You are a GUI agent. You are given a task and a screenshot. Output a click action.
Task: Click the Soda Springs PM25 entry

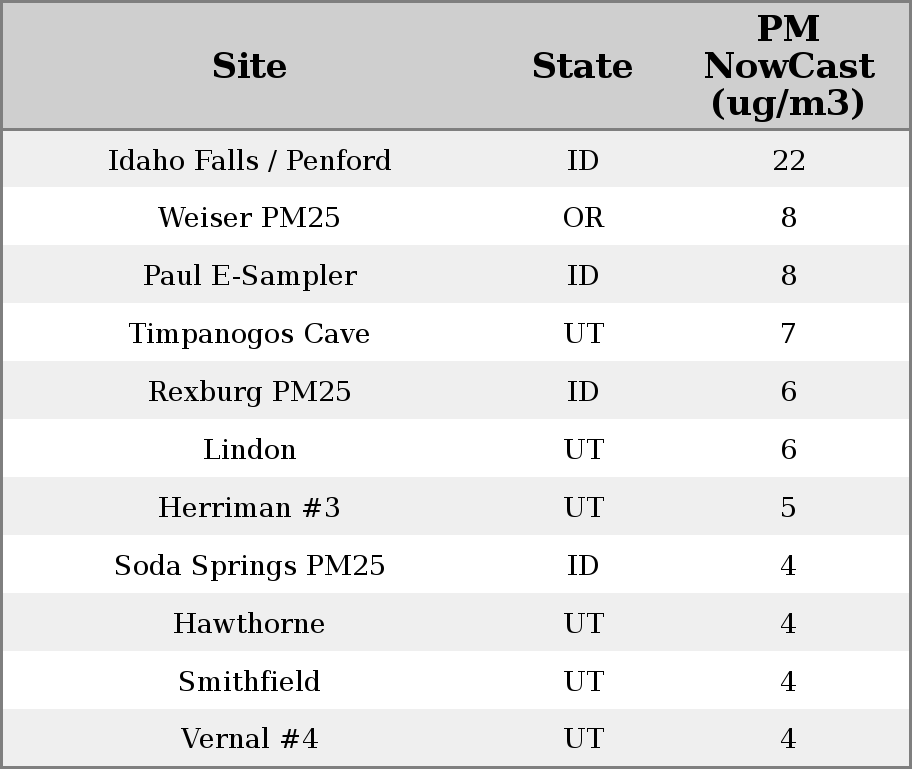[x=249, y=566]
